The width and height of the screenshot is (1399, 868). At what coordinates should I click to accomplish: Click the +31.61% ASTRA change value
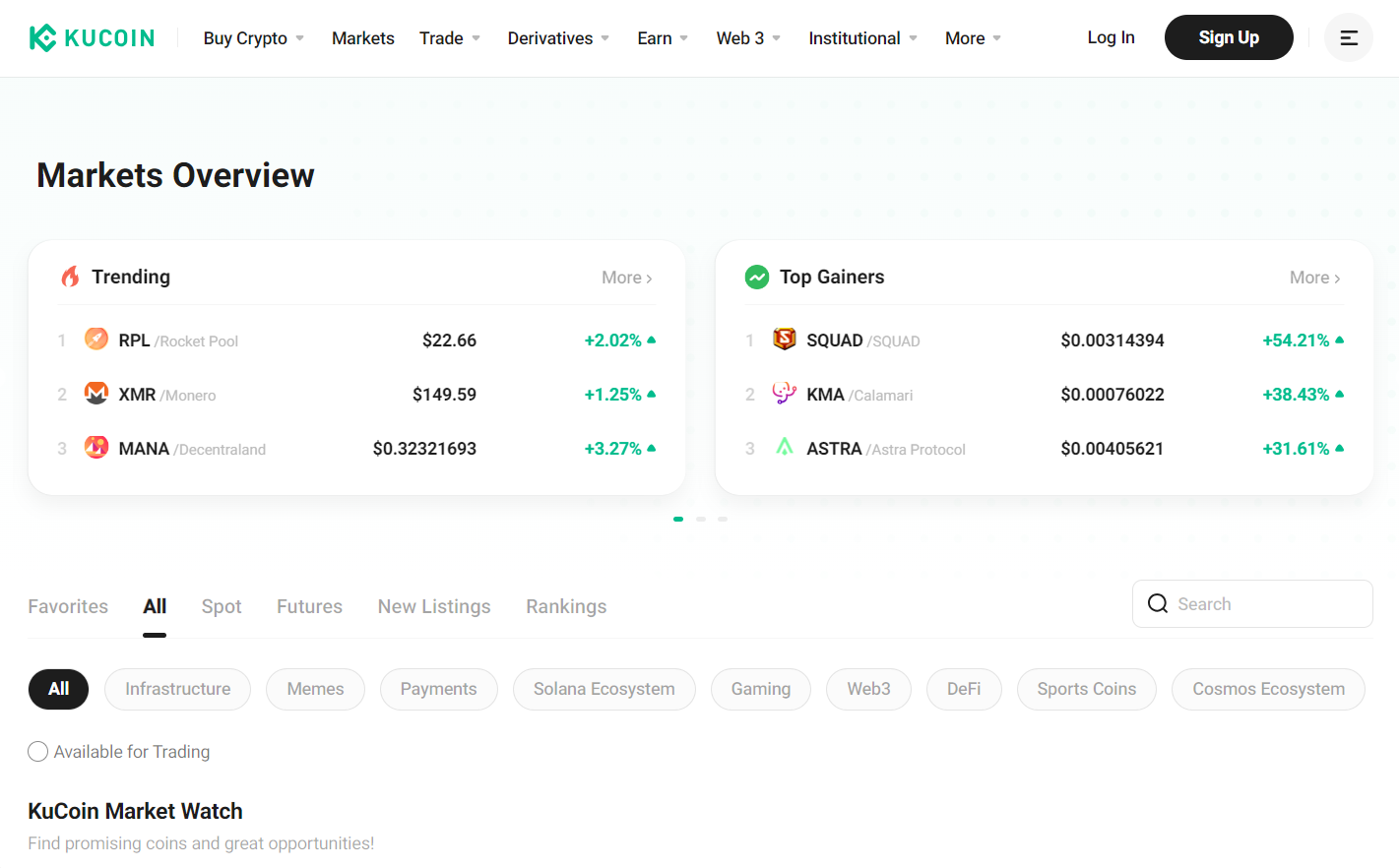[x=1296, y=449]
